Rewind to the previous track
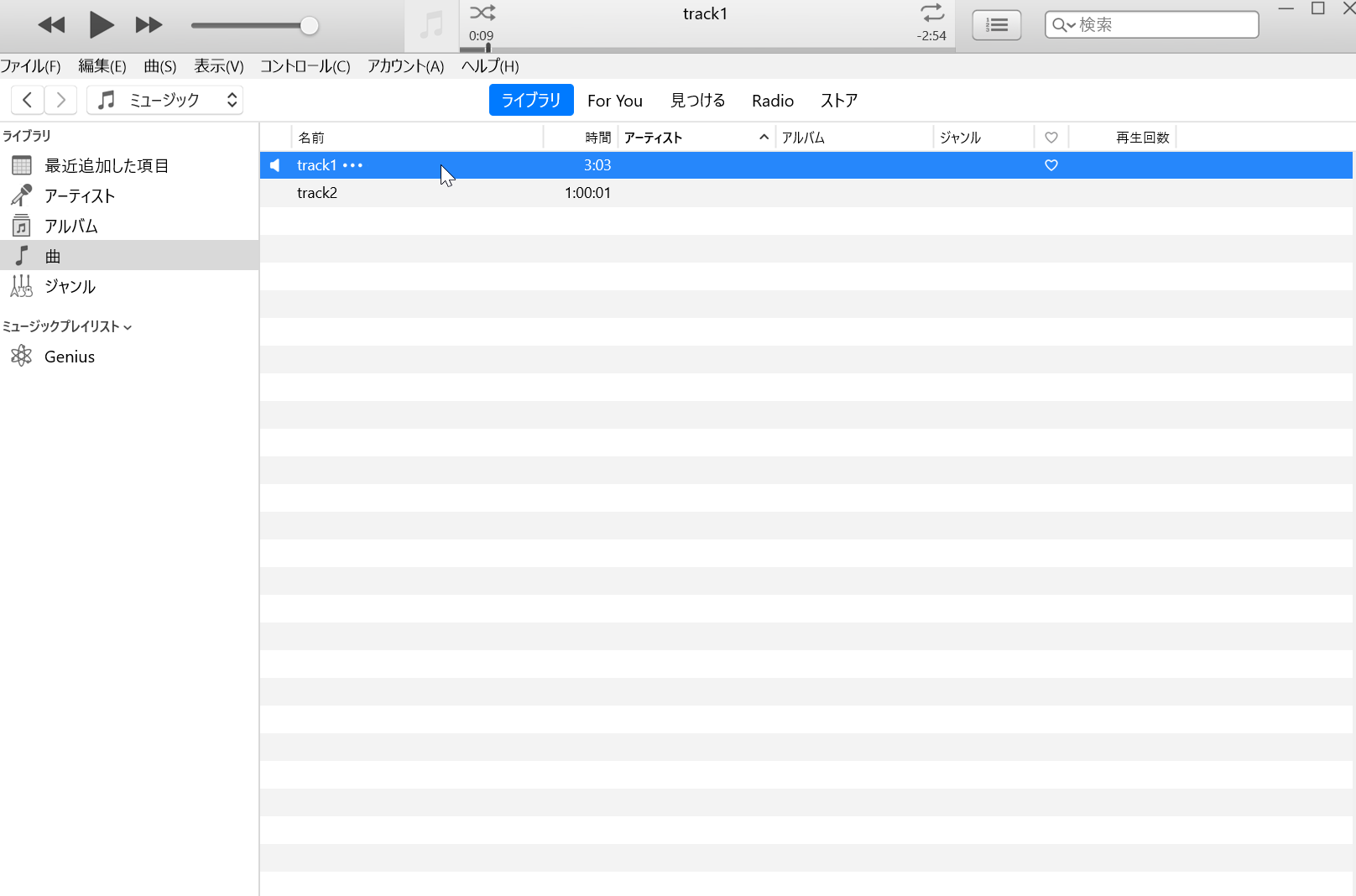 51,25
